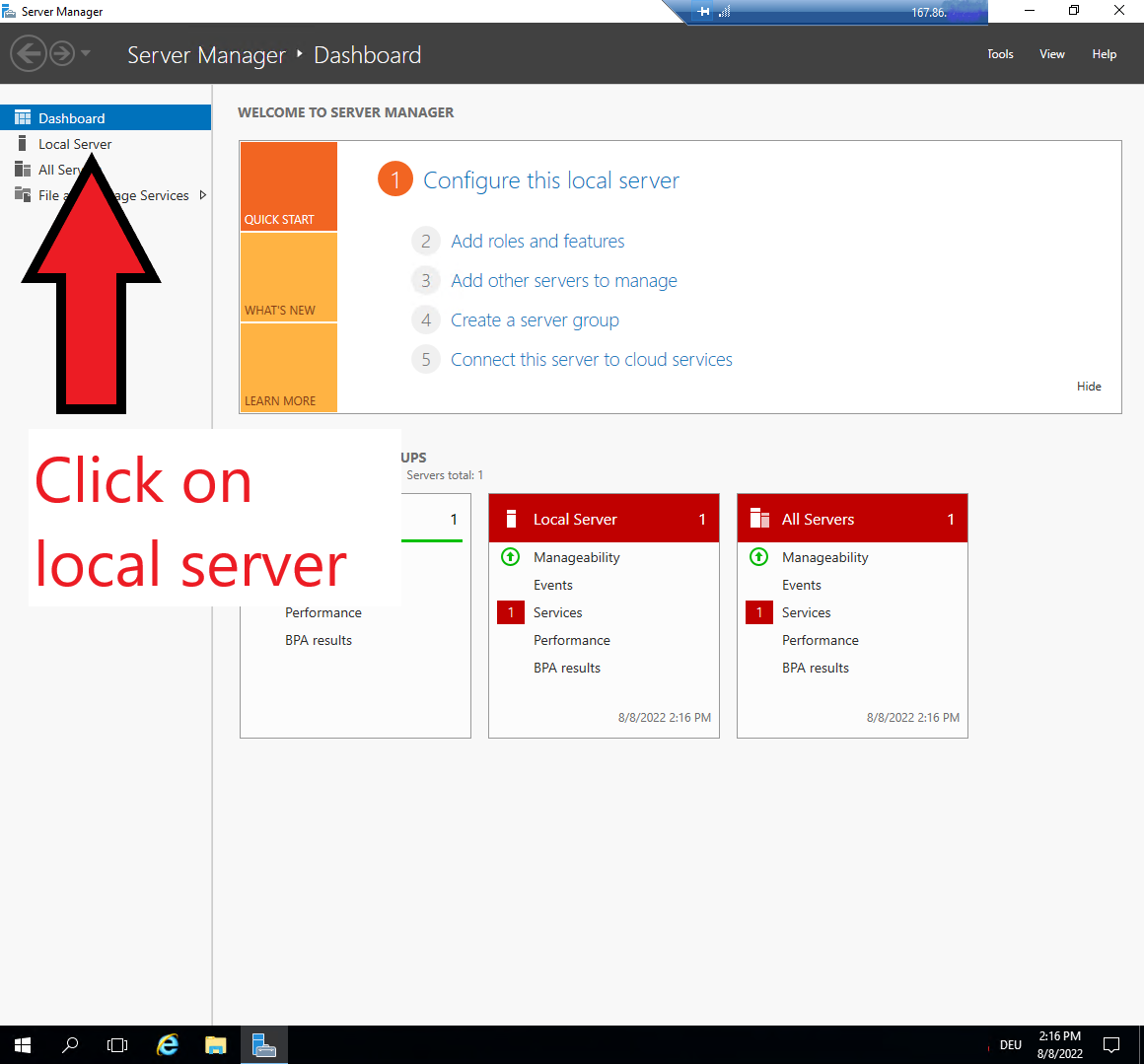Click Performance in Local Server tile

pyautogui.click(x=571, y=640)
